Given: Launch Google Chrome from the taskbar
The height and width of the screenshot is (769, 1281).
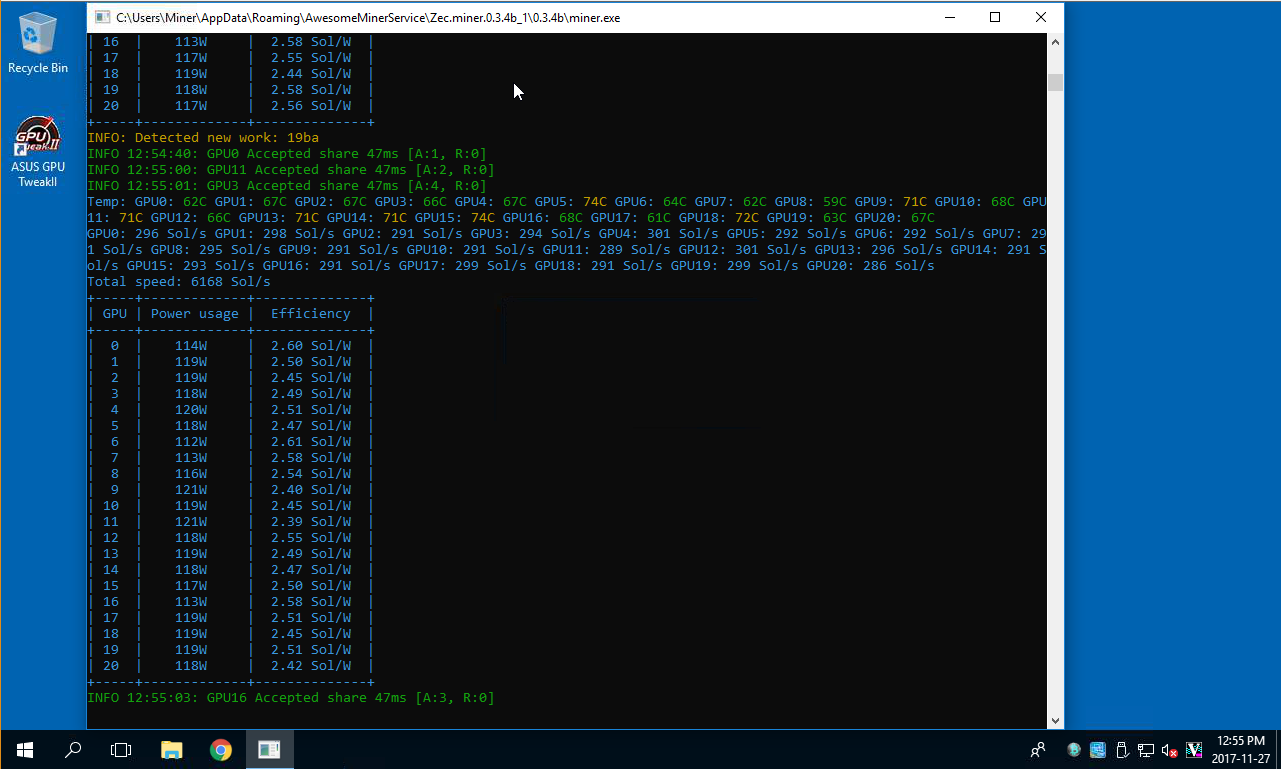Looking at the screenshot, I should [220, 749].
